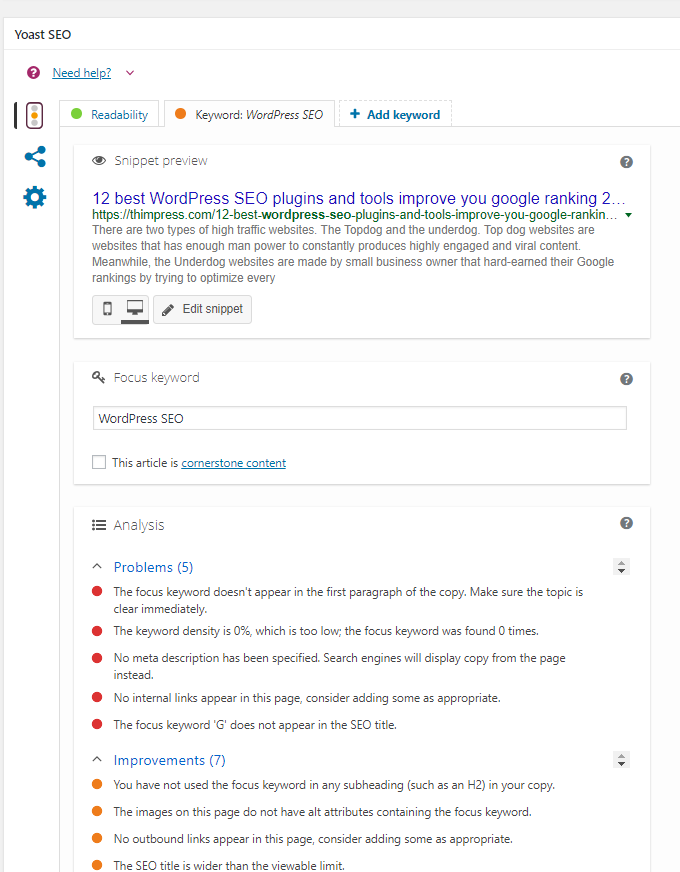This screenshot has height=872, width=680.
Task: Click the purple question mark help icon
Action: (x=33, y=73)
